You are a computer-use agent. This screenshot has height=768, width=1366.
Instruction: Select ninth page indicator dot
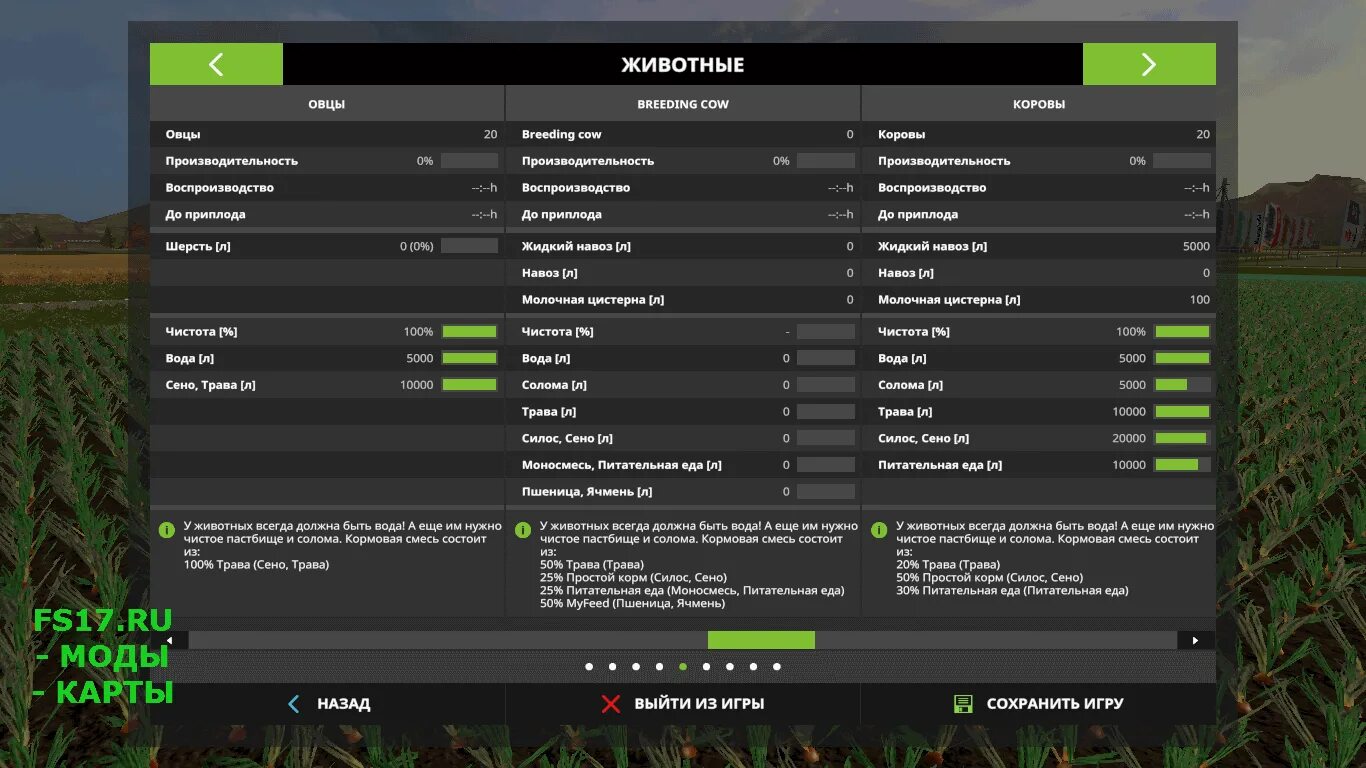click(777, 666)
